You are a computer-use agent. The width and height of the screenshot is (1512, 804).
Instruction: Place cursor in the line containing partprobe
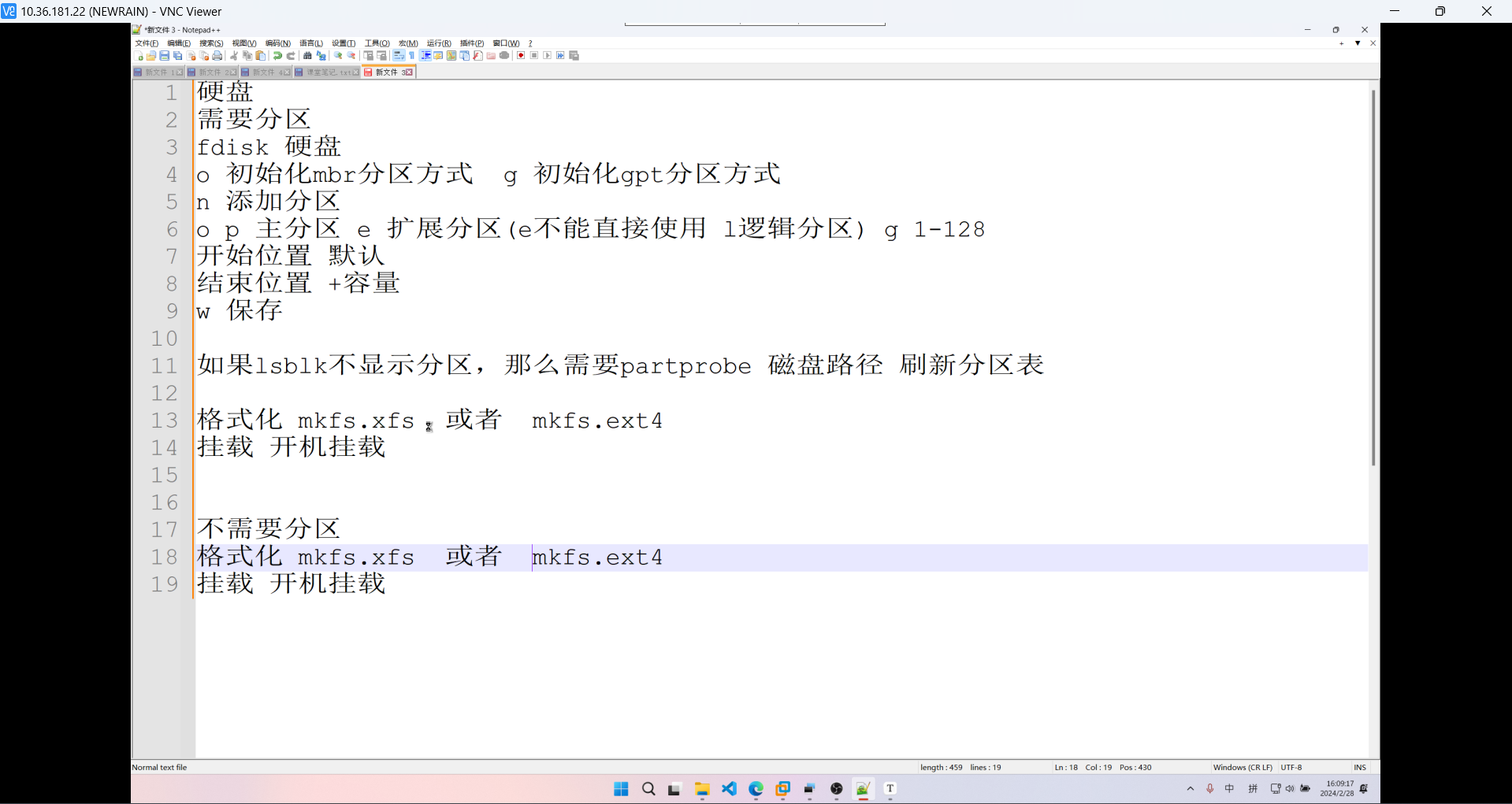(x=621, y=365)
